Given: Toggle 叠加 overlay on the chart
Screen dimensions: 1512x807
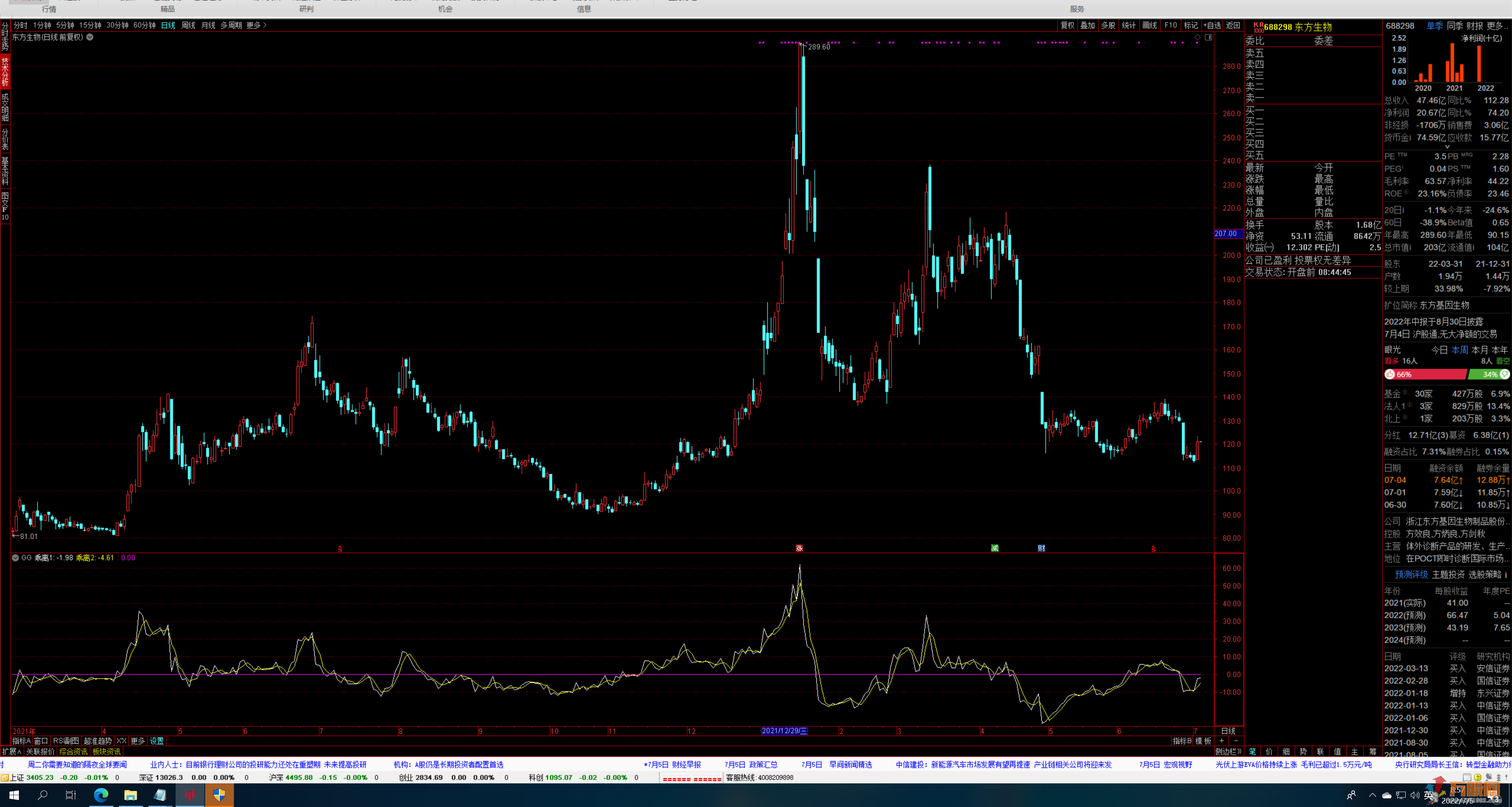Looking at the screenshot, I should coord(1088,25).
